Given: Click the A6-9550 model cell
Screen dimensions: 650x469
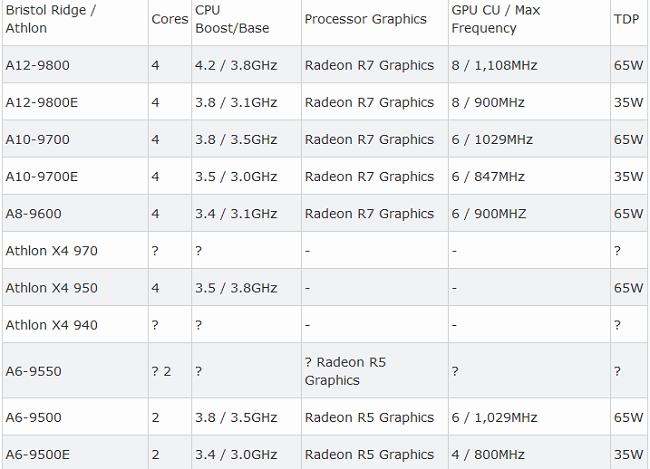Looking at the screenshot, I should (33, 370).
